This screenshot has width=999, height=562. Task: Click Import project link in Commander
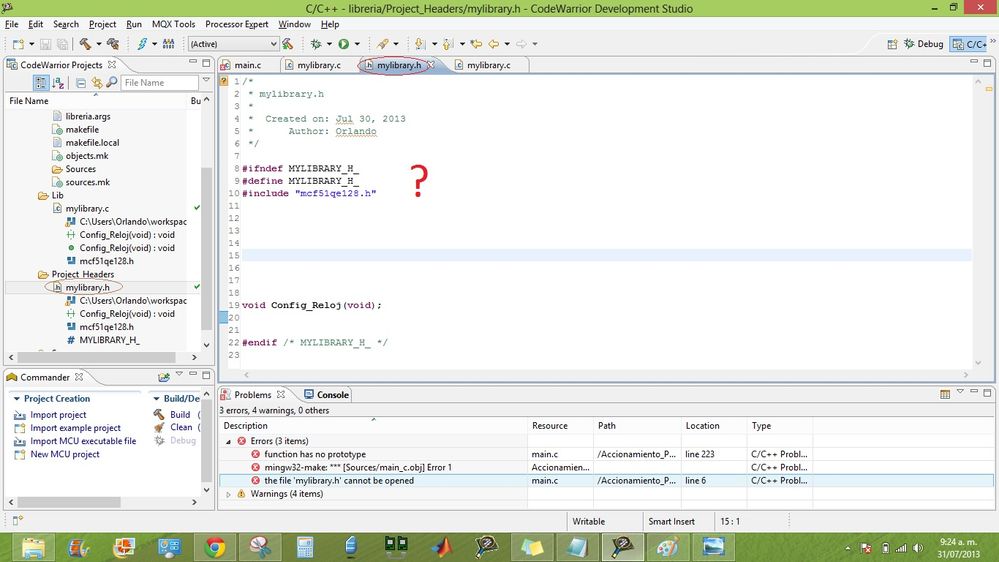click(58, 415)
